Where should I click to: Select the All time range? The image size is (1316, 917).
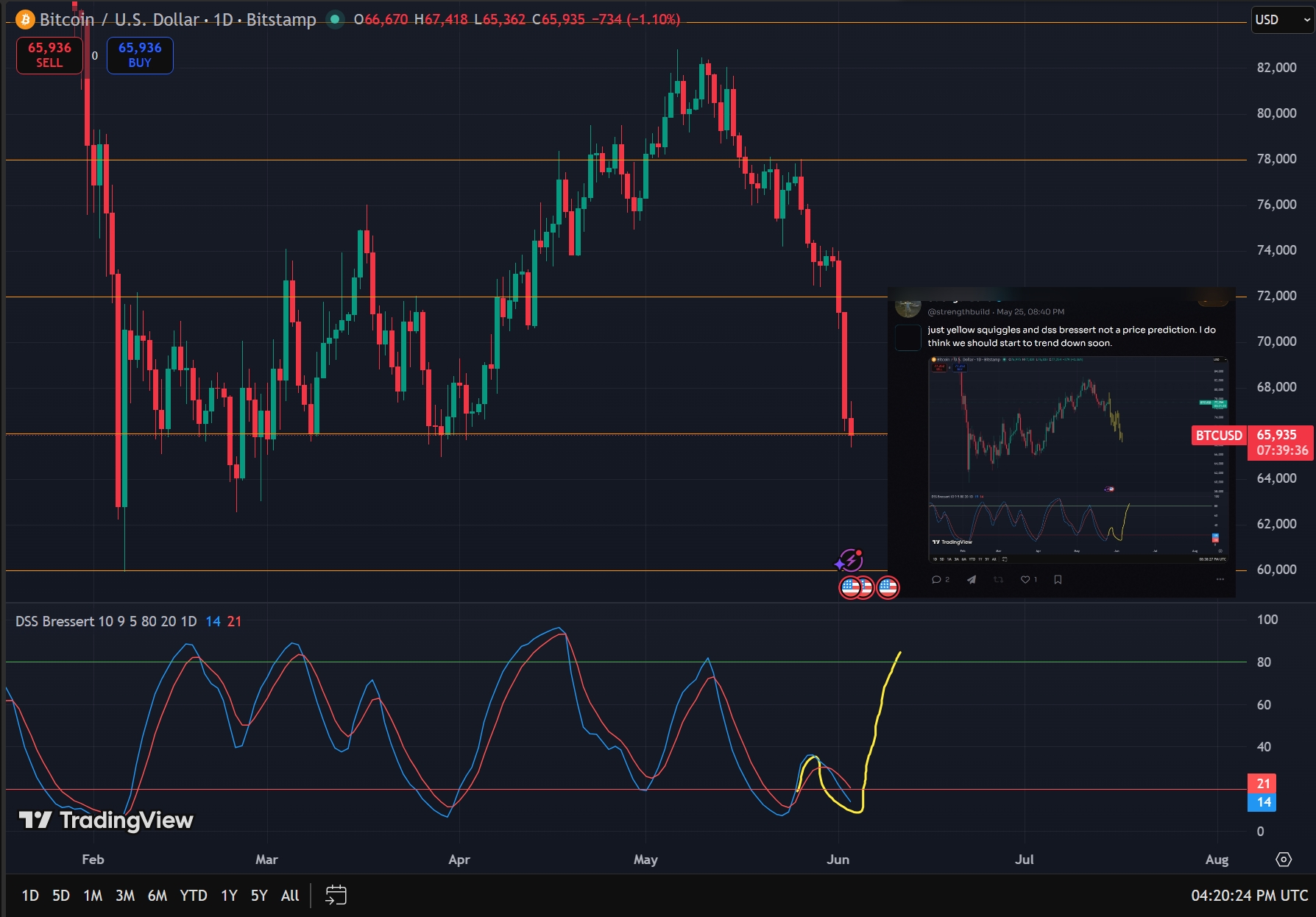tap(290, 896)
